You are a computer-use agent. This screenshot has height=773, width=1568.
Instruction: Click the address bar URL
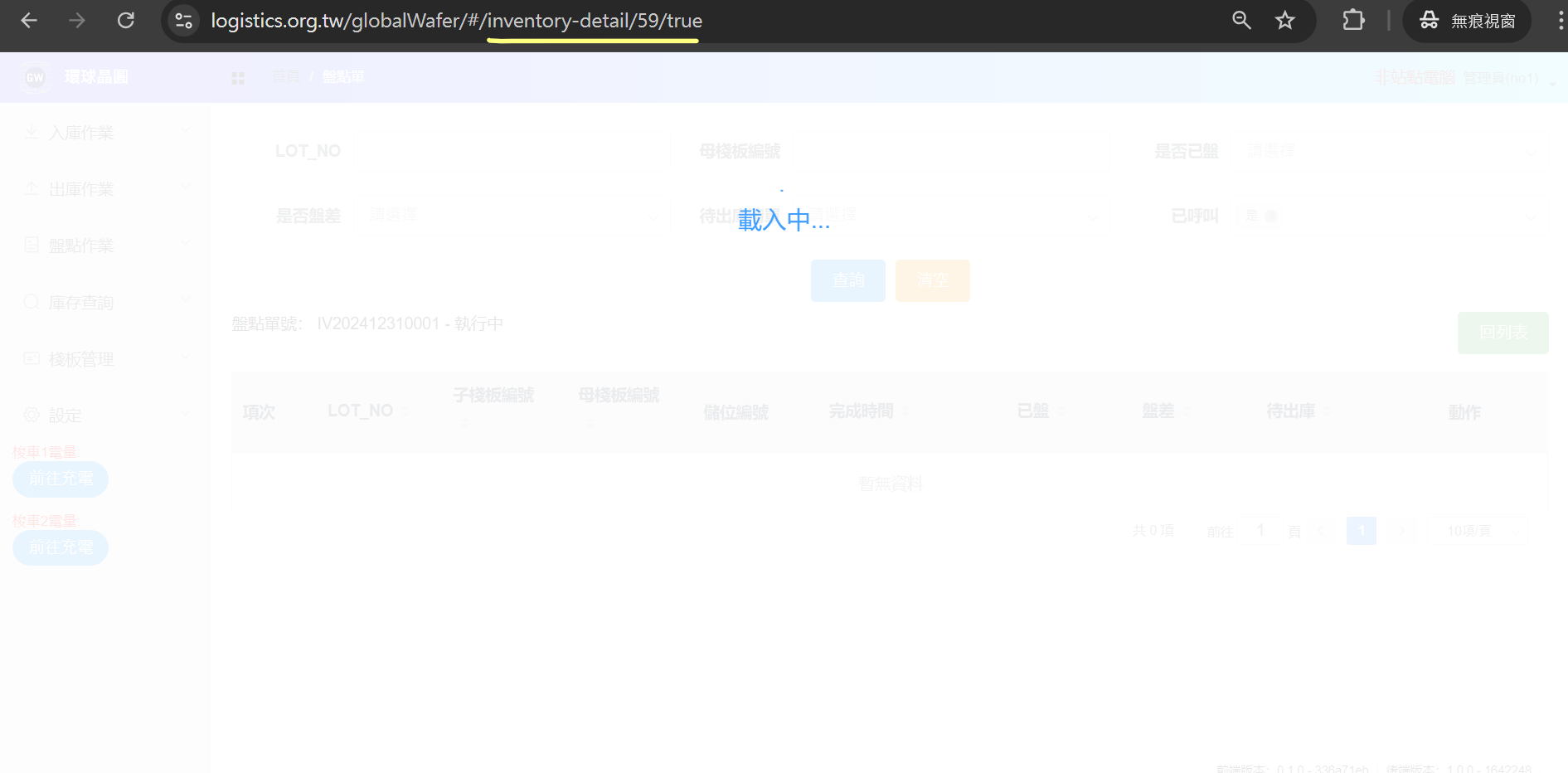click(x=456, y=21)
